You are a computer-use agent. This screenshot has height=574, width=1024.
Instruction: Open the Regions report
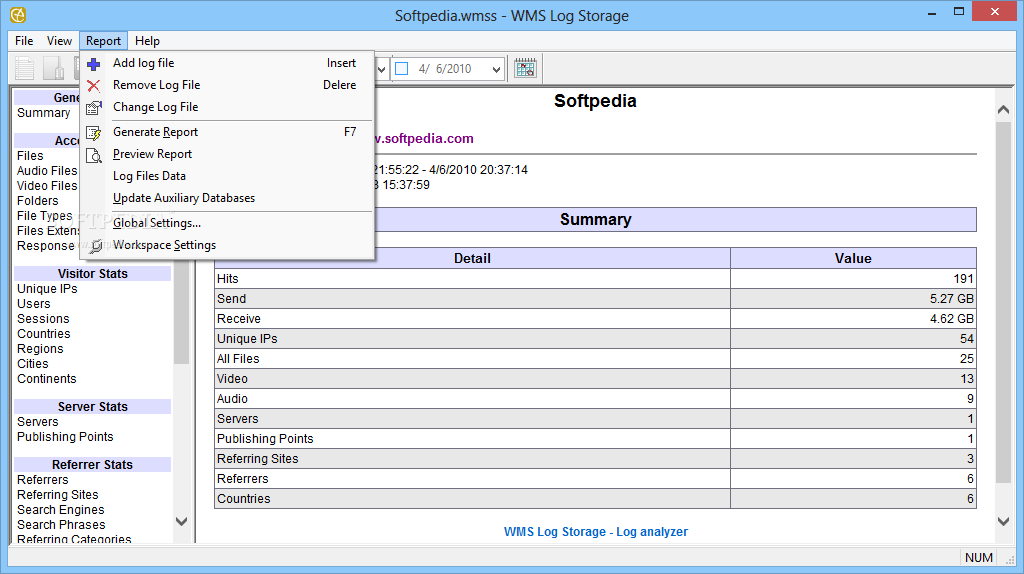pyautogui.click(x=40, y=349)
